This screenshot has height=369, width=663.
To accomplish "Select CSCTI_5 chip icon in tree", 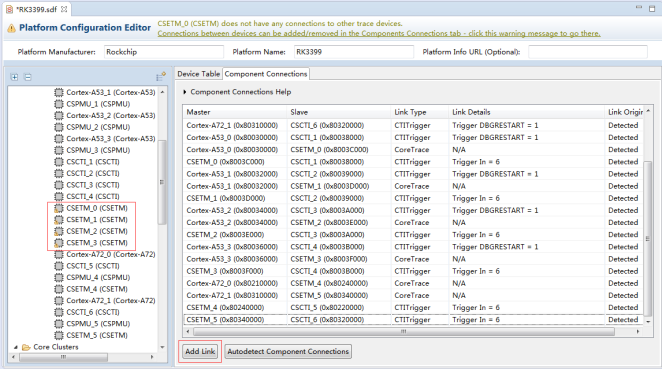I will tap(59, 266).
